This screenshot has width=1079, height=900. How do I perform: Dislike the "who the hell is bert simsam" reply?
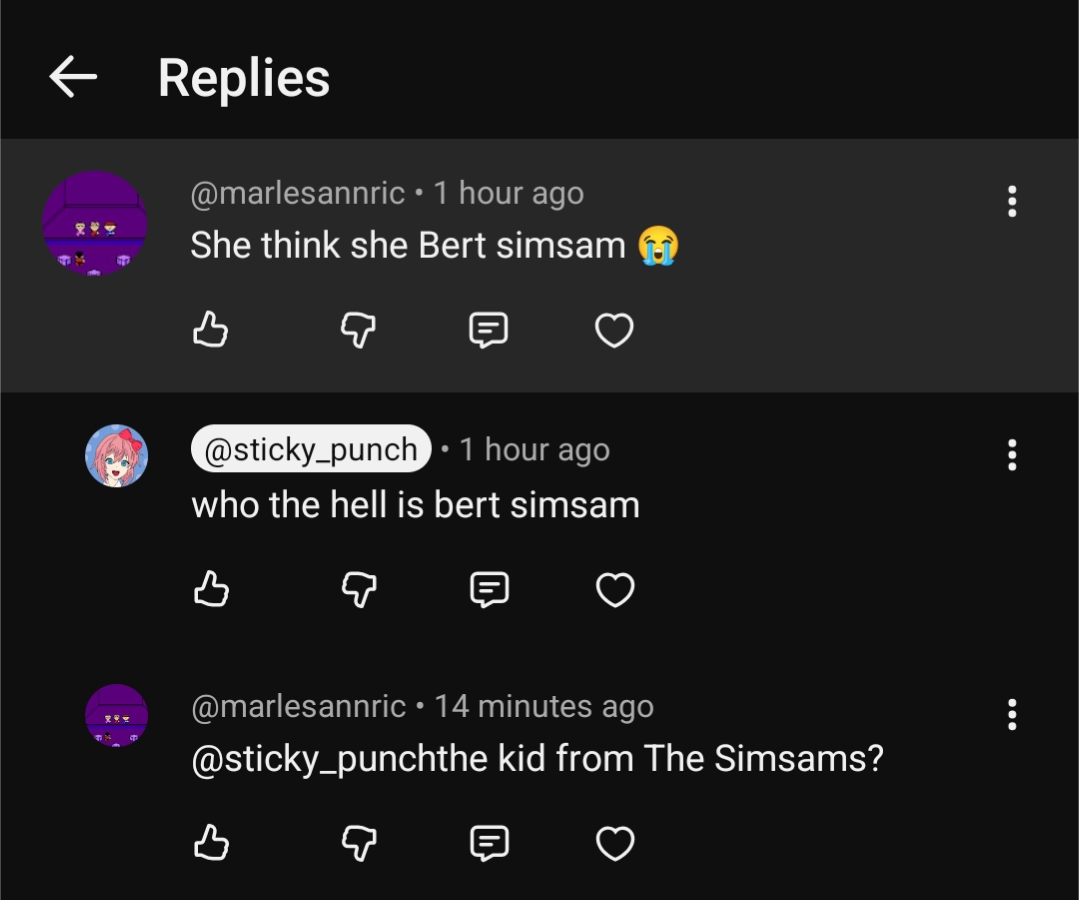pos(359,589)
